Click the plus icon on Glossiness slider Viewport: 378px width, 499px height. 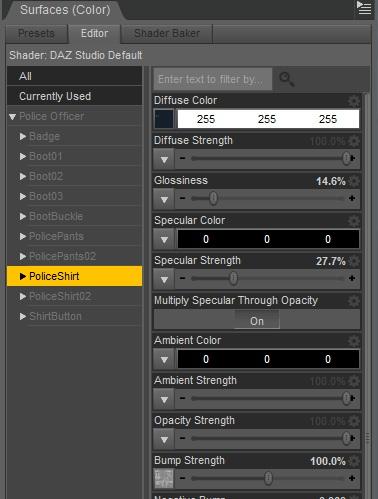click(352, 199)
